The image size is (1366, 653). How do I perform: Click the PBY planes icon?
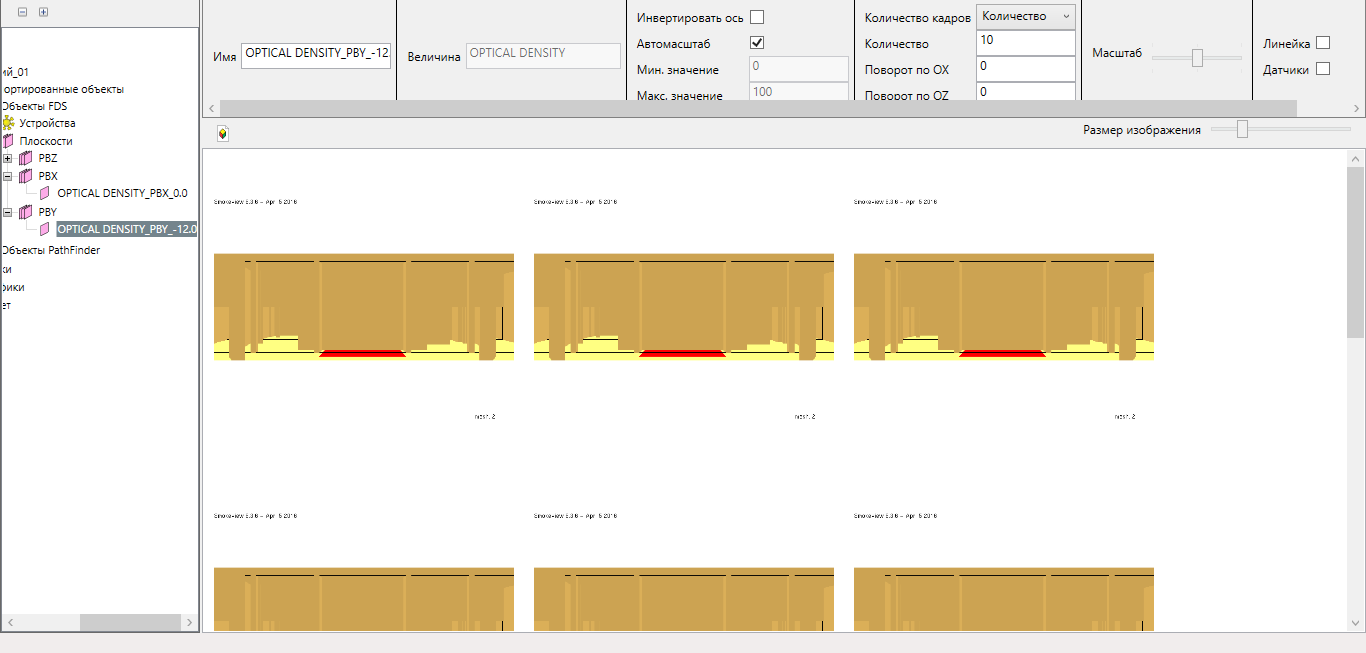[26, 212]
